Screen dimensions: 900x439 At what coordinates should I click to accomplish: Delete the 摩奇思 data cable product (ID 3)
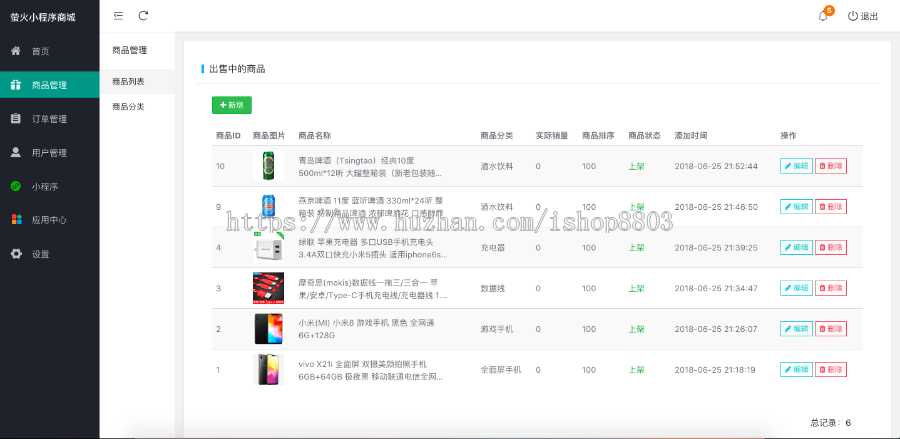tap(831, 288)
